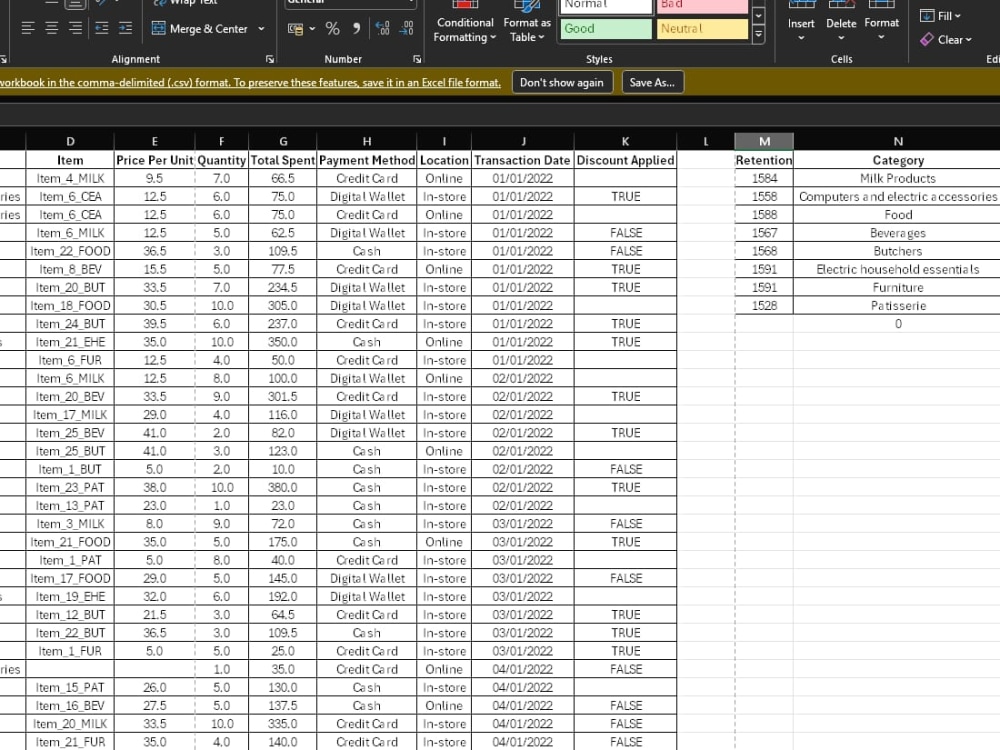Select cell with Total Spent 234.5

283,288
